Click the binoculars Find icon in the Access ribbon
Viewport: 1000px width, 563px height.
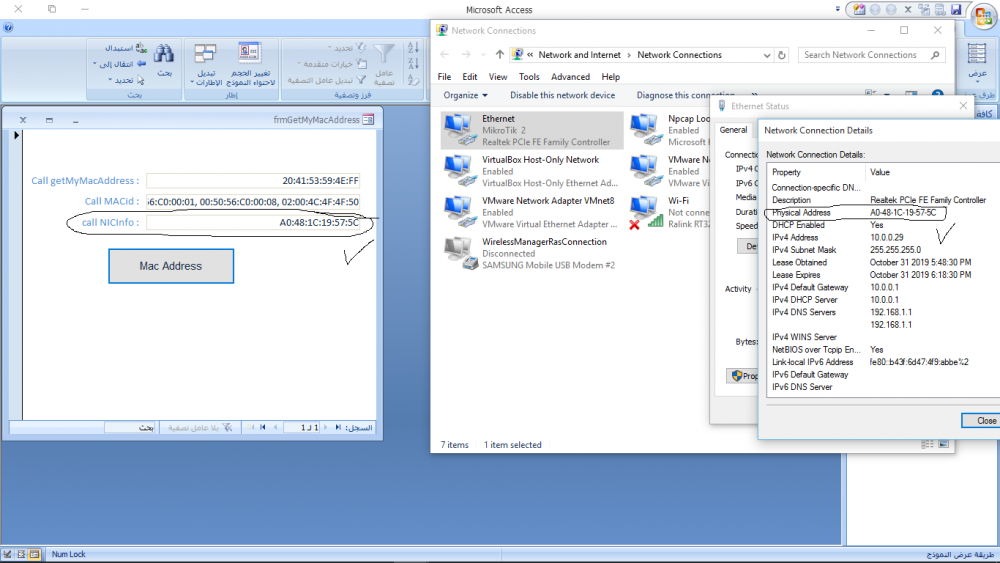164,55
